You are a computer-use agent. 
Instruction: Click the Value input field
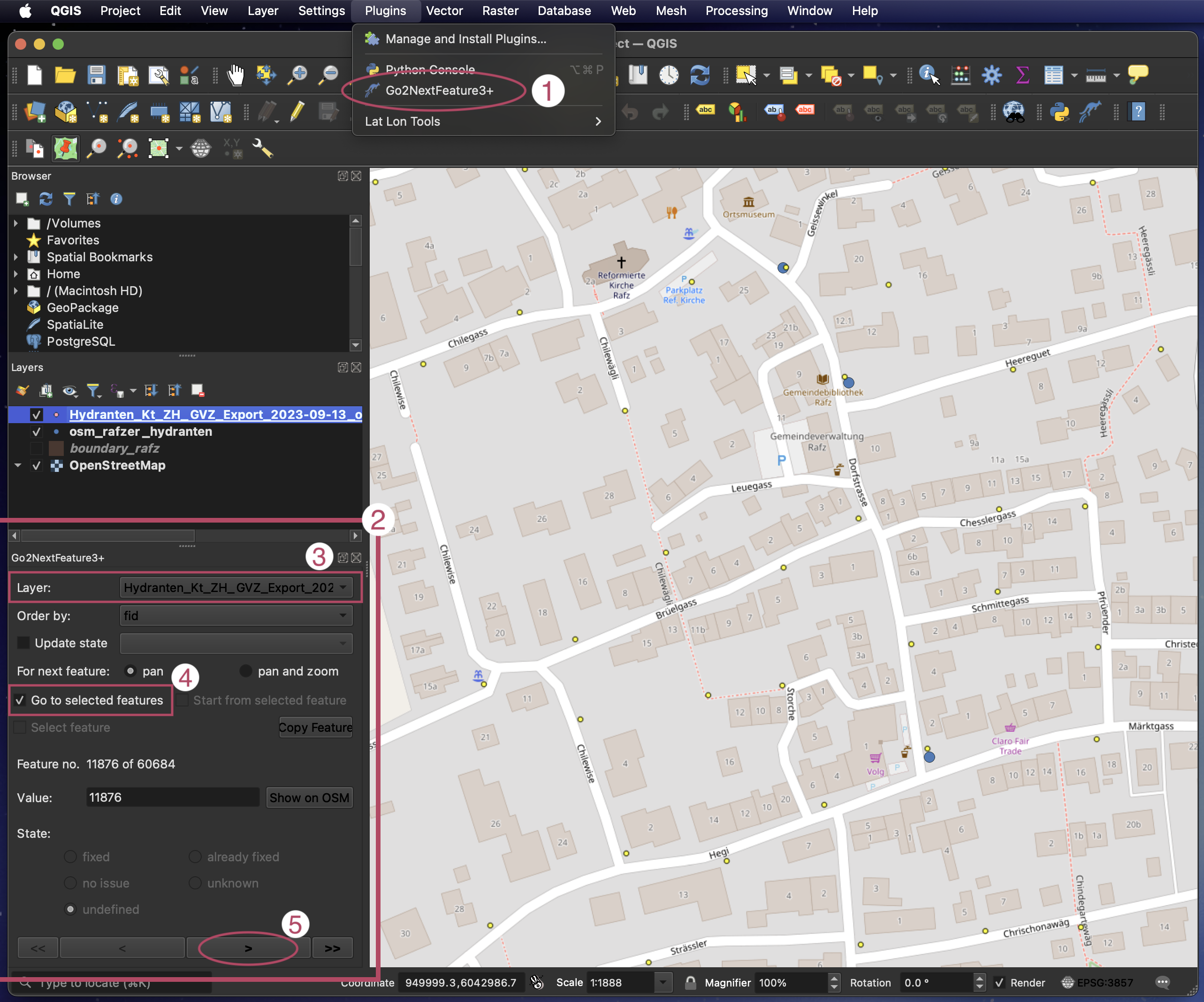tap(172, 797)
